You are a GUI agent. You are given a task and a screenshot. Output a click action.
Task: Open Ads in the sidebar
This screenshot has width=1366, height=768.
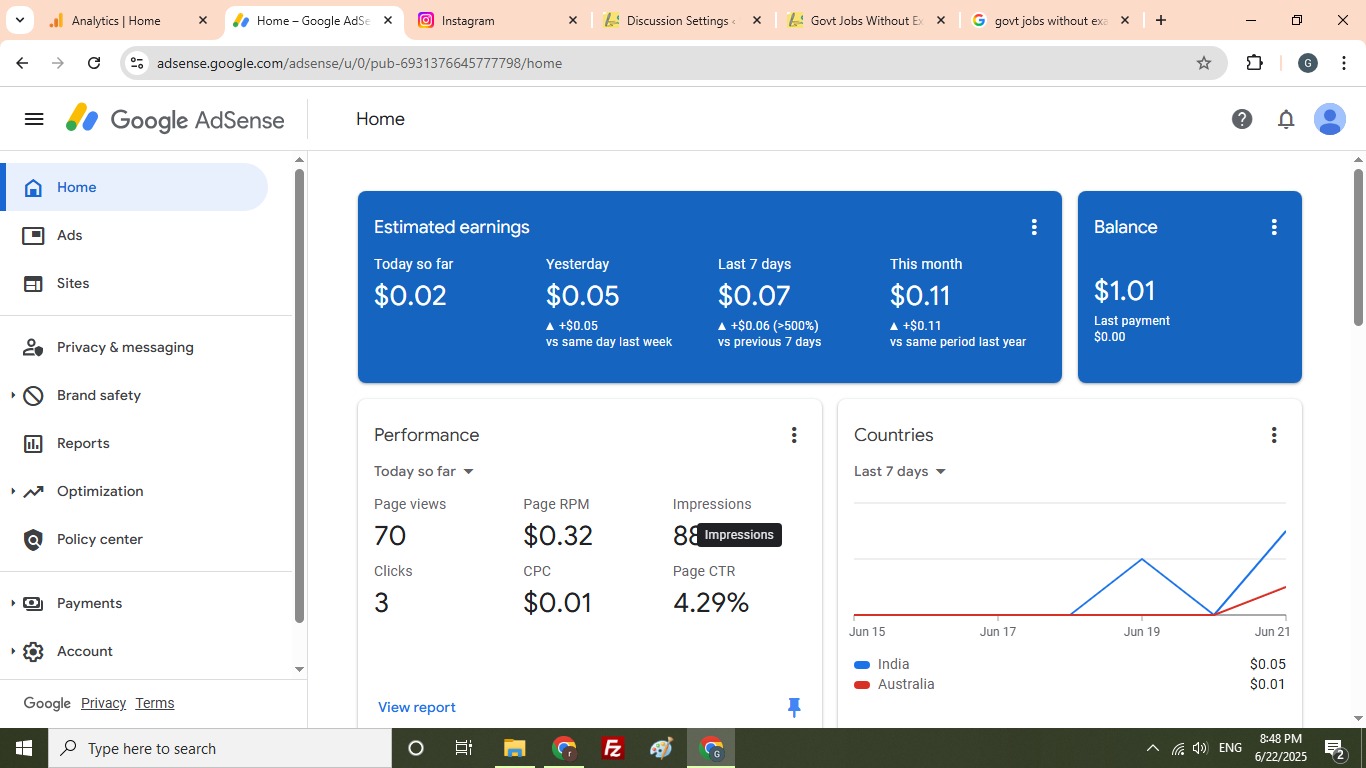click(134, 235)
